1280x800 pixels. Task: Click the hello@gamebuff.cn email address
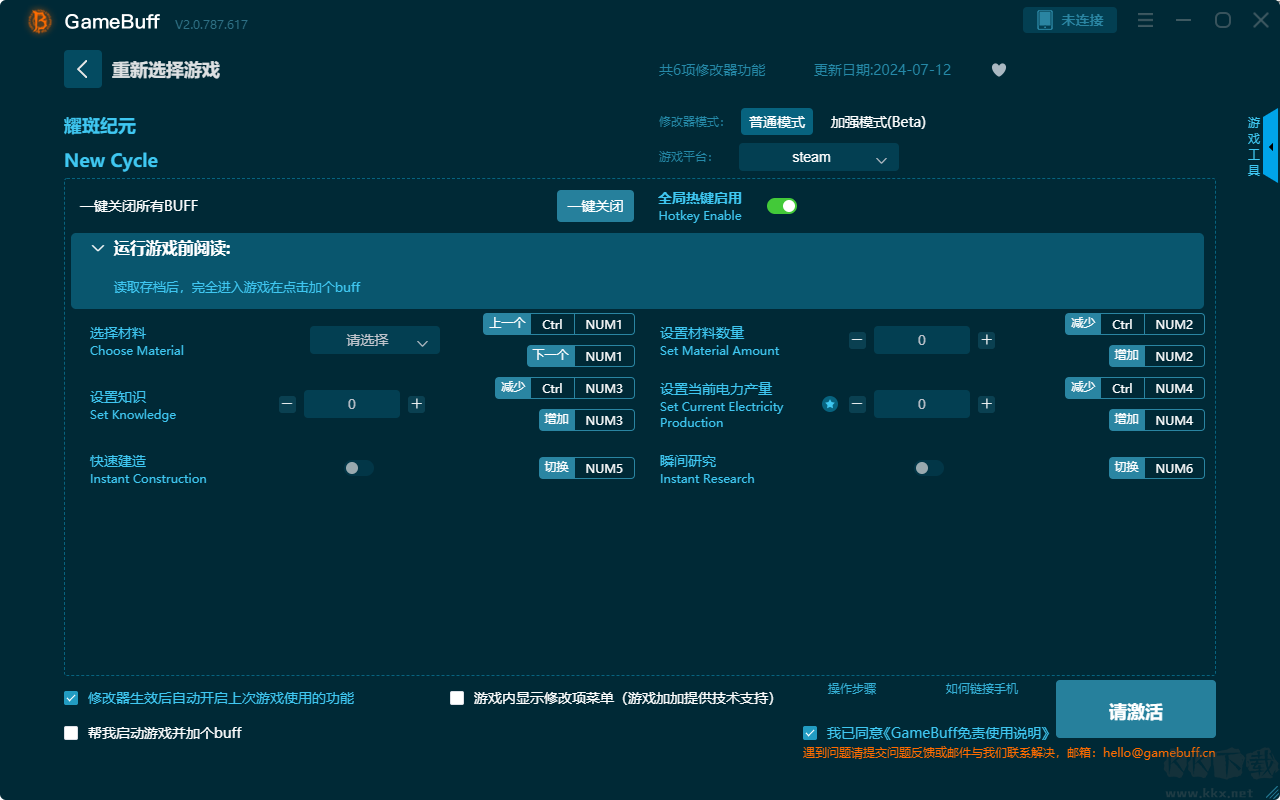pos(1159,753)
